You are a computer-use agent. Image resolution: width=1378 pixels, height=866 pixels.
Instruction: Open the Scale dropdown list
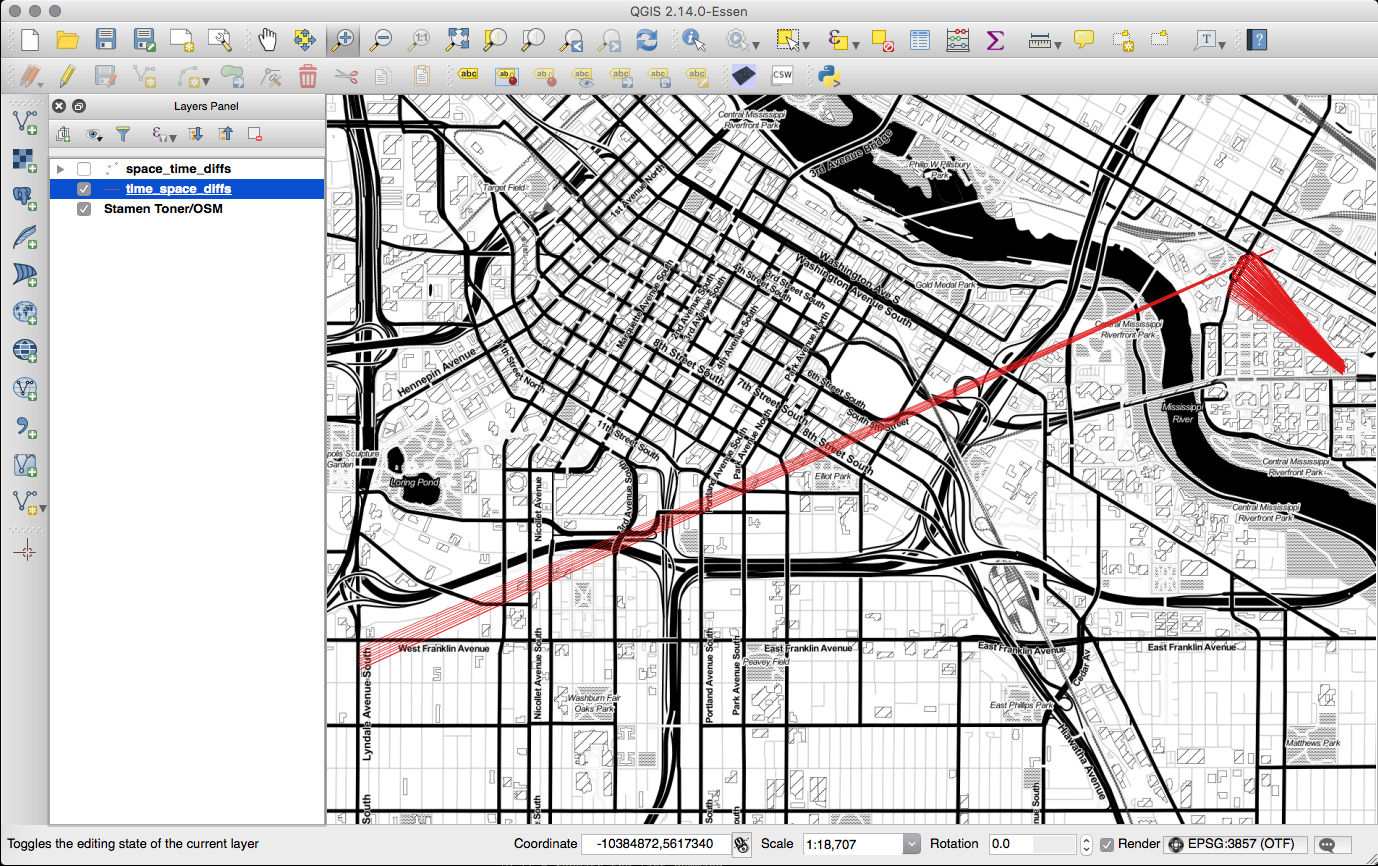point(911,844)
